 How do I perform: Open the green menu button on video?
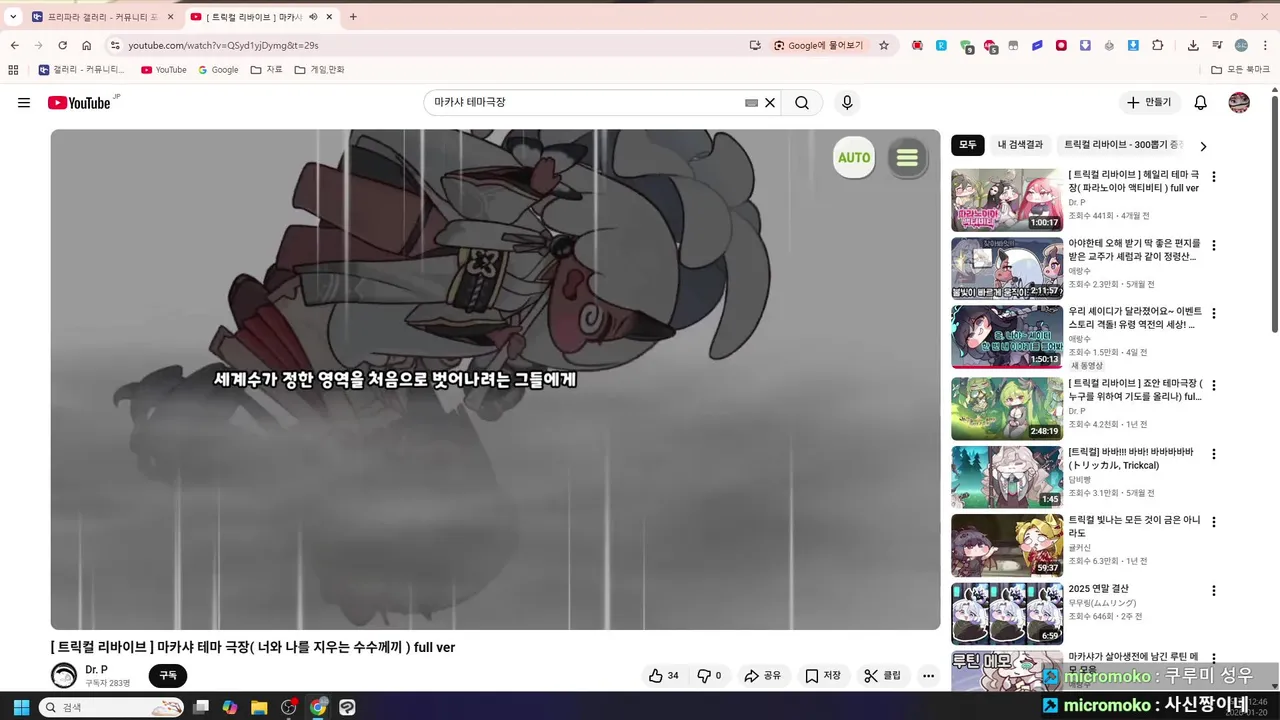[907, 158]
